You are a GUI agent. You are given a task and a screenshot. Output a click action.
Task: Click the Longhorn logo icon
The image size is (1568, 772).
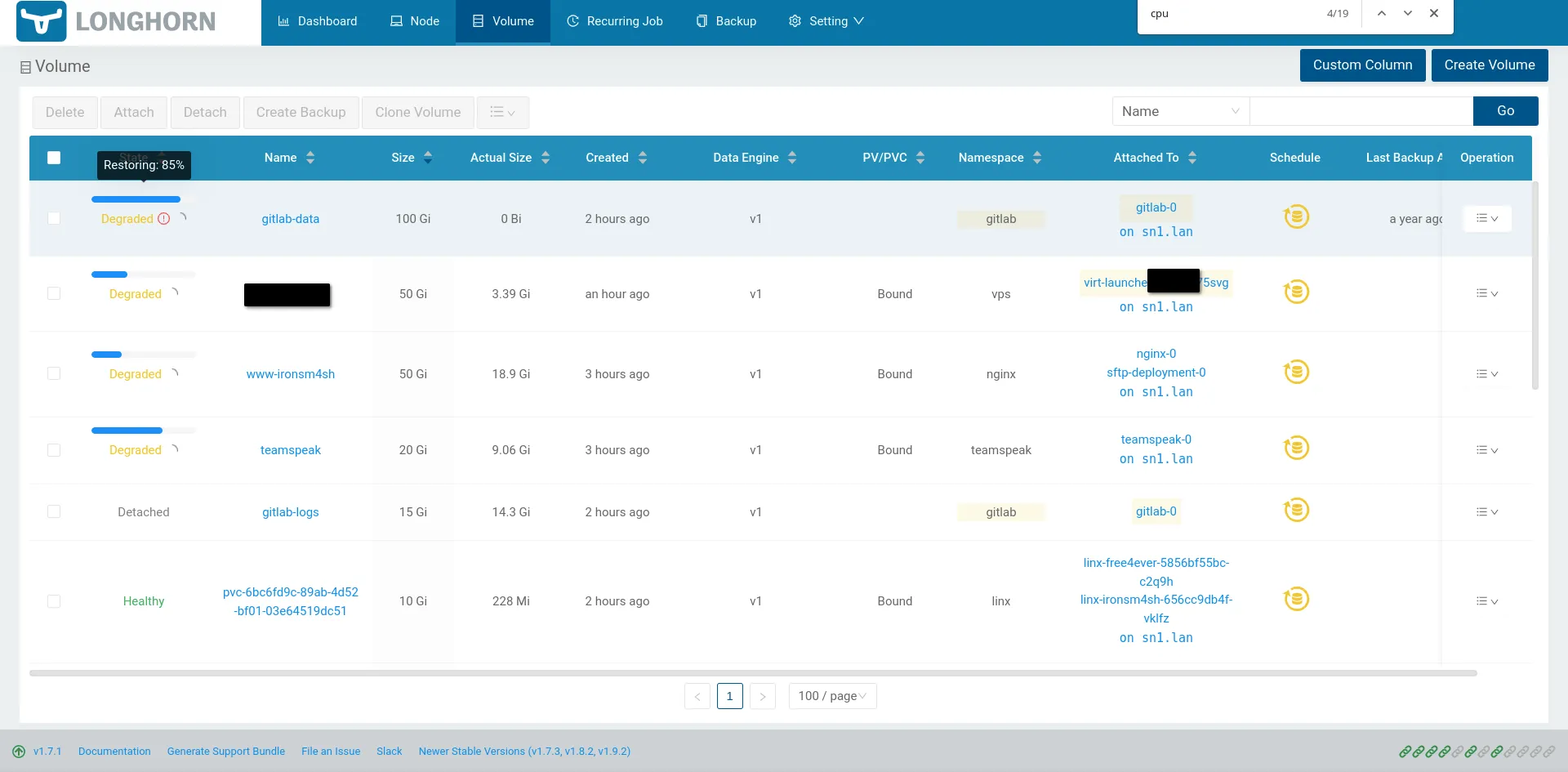pyautogui.click(x=41, y=21)
